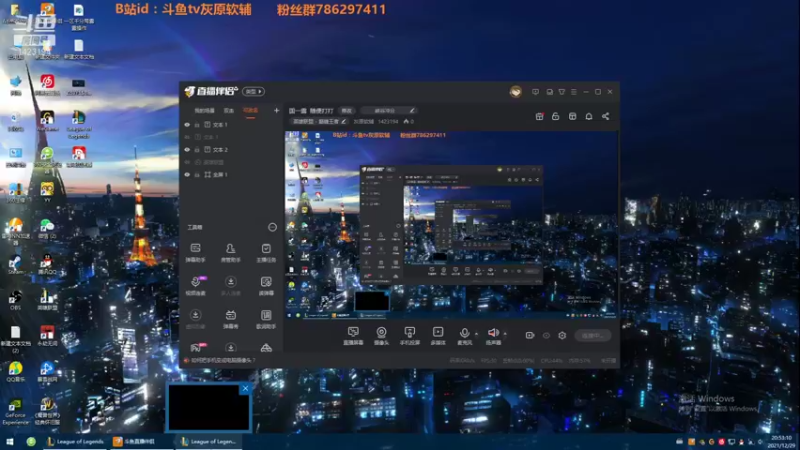Open the 房管助手 toolbox tool
Image resolution: width=800 pixels, height=450 pixels.
click(x=231, y=252)
